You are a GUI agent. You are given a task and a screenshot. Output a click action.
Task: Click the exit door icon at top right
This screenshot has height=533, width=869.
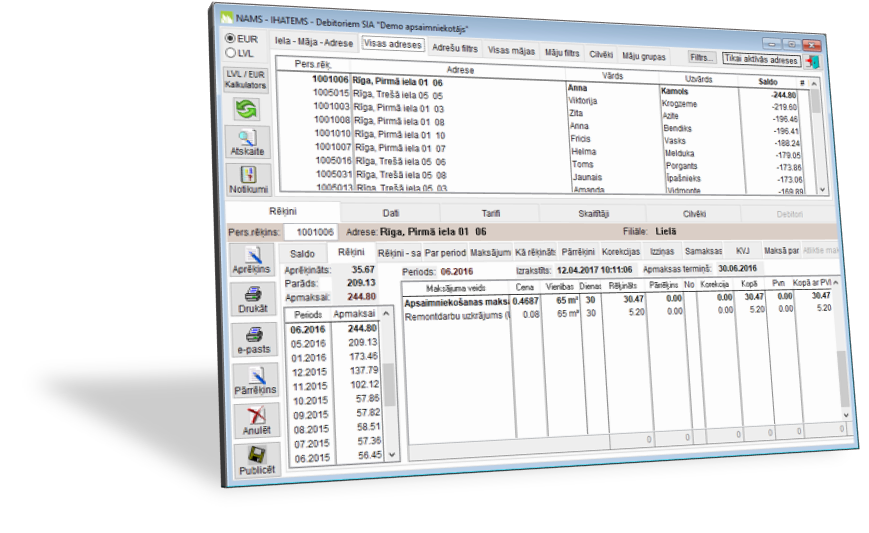tap(813, 61)
